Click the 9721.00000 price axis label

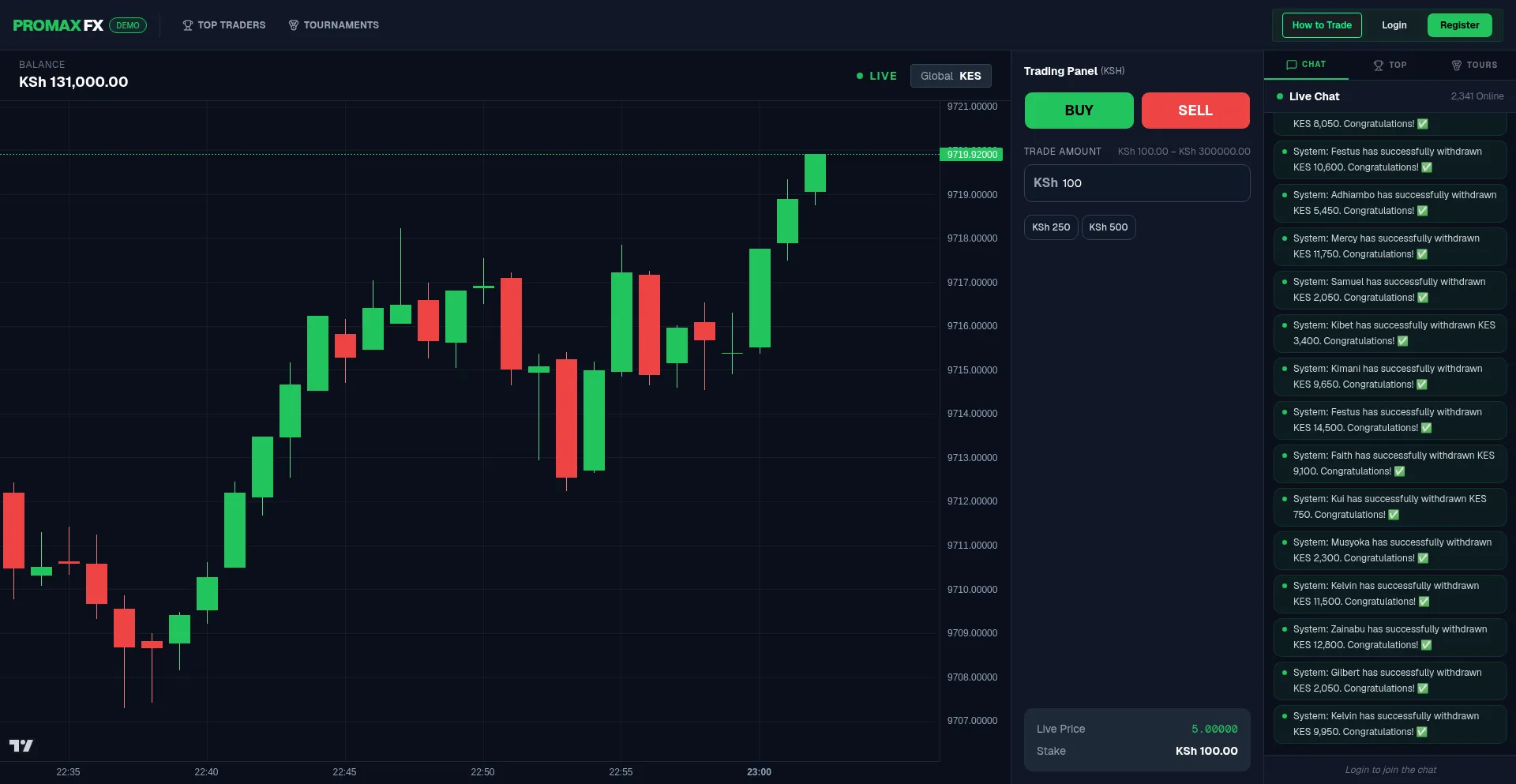[972, 107]
